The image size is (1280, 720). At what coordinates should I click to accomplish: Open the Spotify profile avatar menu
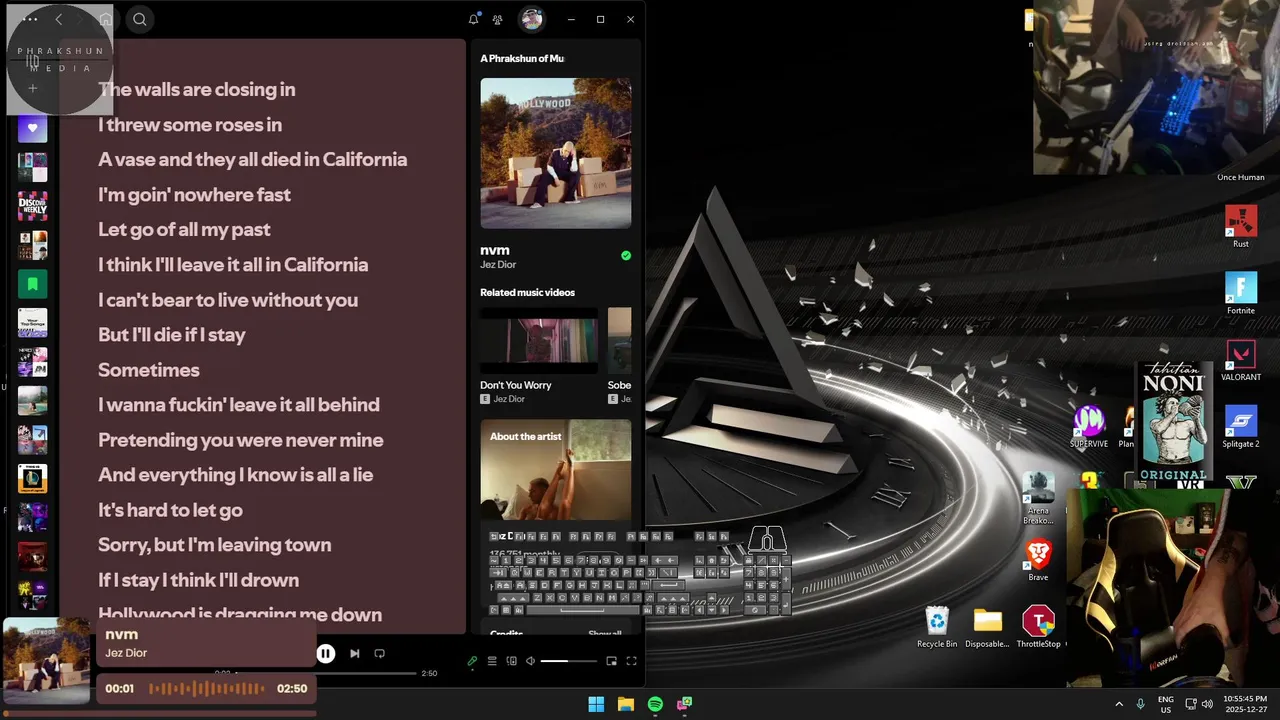532,19
